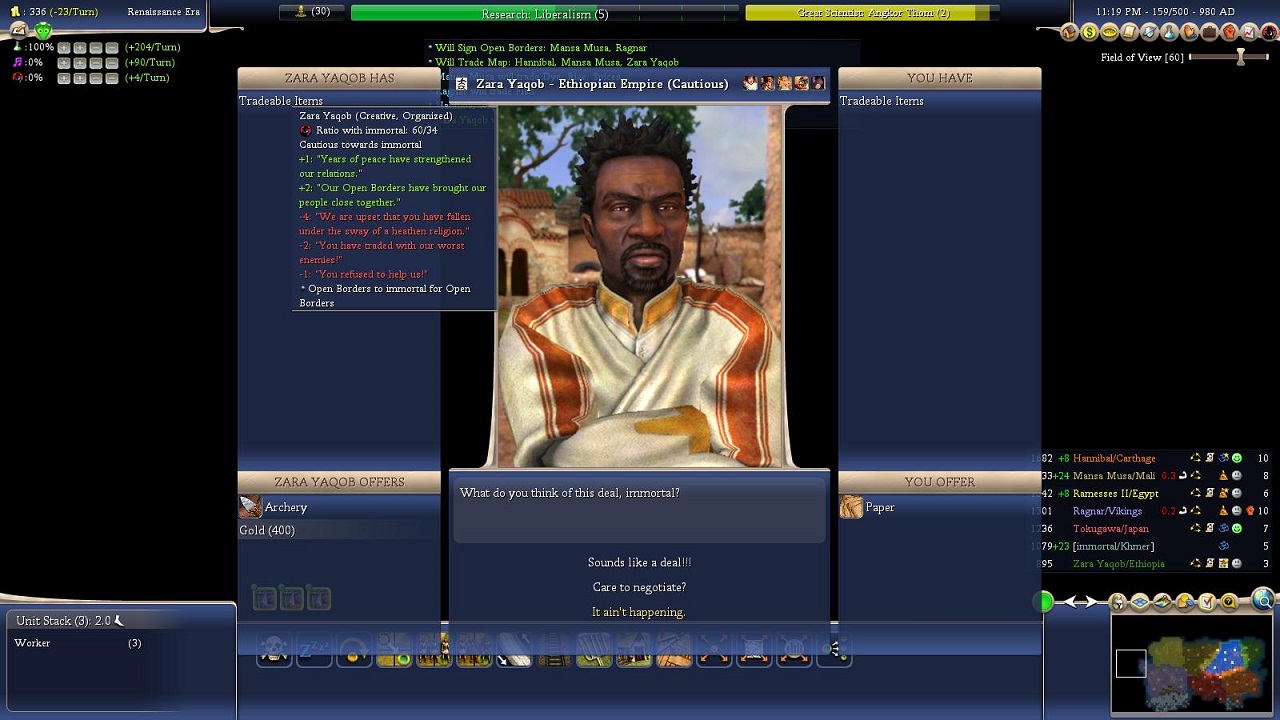Open the Religion Advisor praying hands icon

point(1189,32)
